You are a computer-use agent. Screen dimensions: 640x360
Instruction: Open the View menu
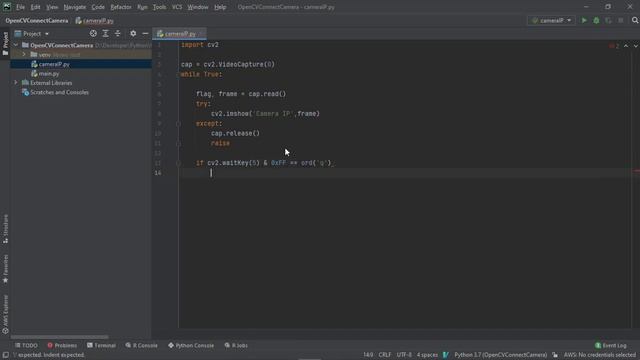click(x=52, y=7)
